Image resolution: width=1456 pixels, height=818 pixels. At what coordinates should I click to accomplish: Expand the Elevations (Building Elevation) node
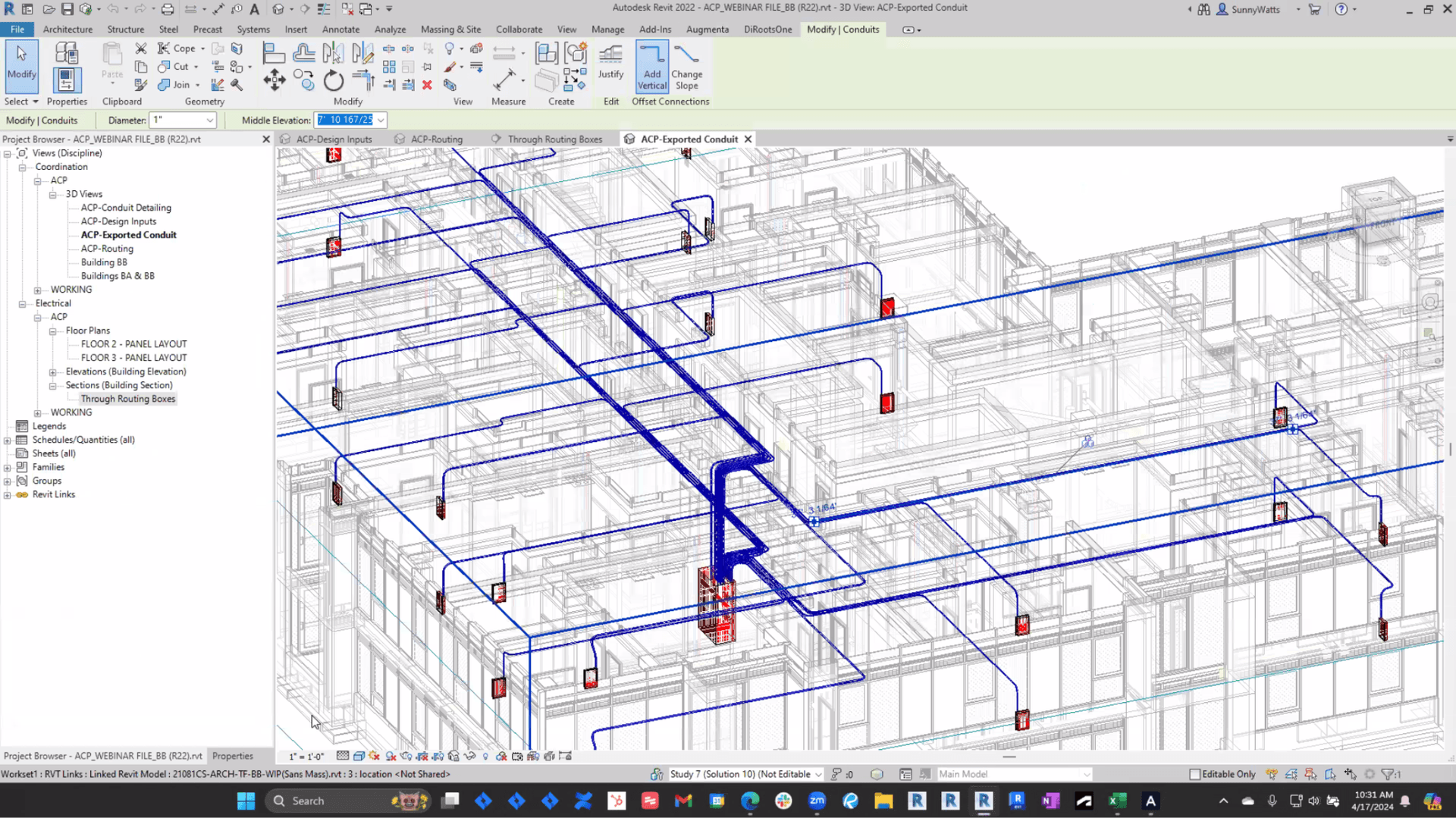point(52,372)
